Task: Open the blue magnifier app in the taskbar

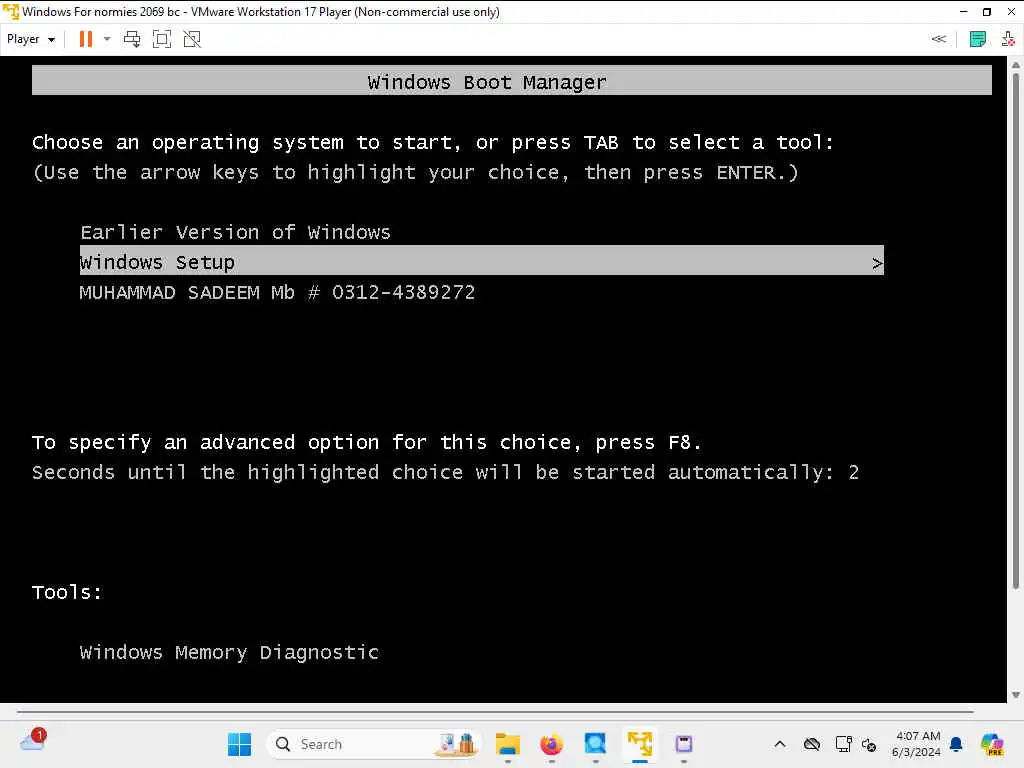Action: (595, 744)
